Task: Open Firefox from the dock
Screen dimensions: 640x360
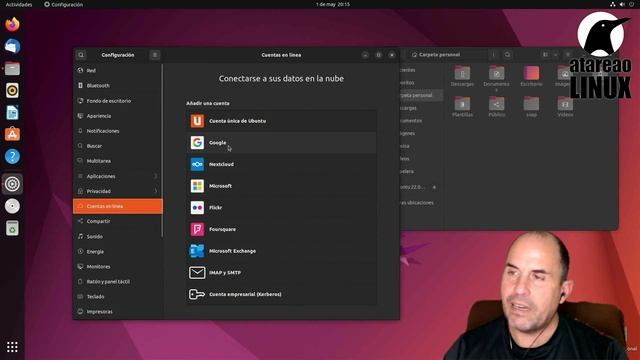Action: [x=12, y=24]
